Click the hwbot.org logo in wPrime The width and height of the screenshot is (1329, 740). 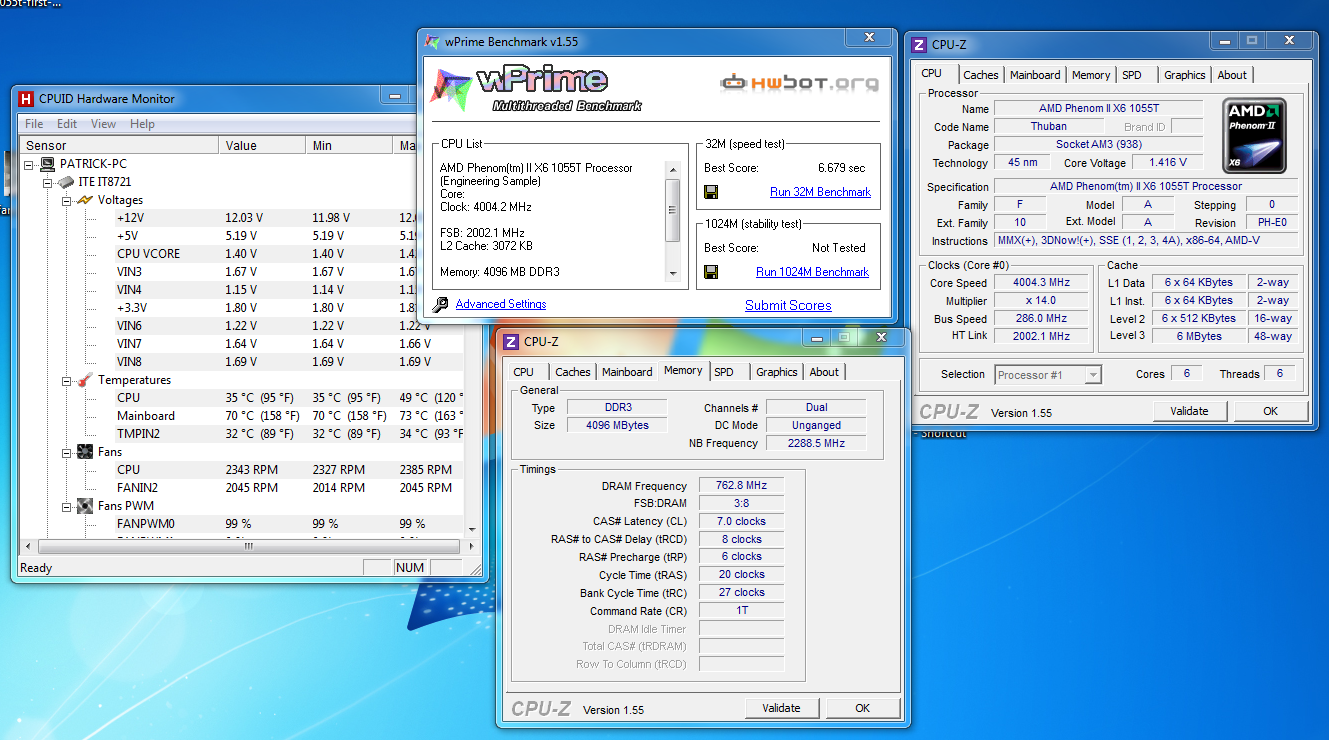point(800,83)
